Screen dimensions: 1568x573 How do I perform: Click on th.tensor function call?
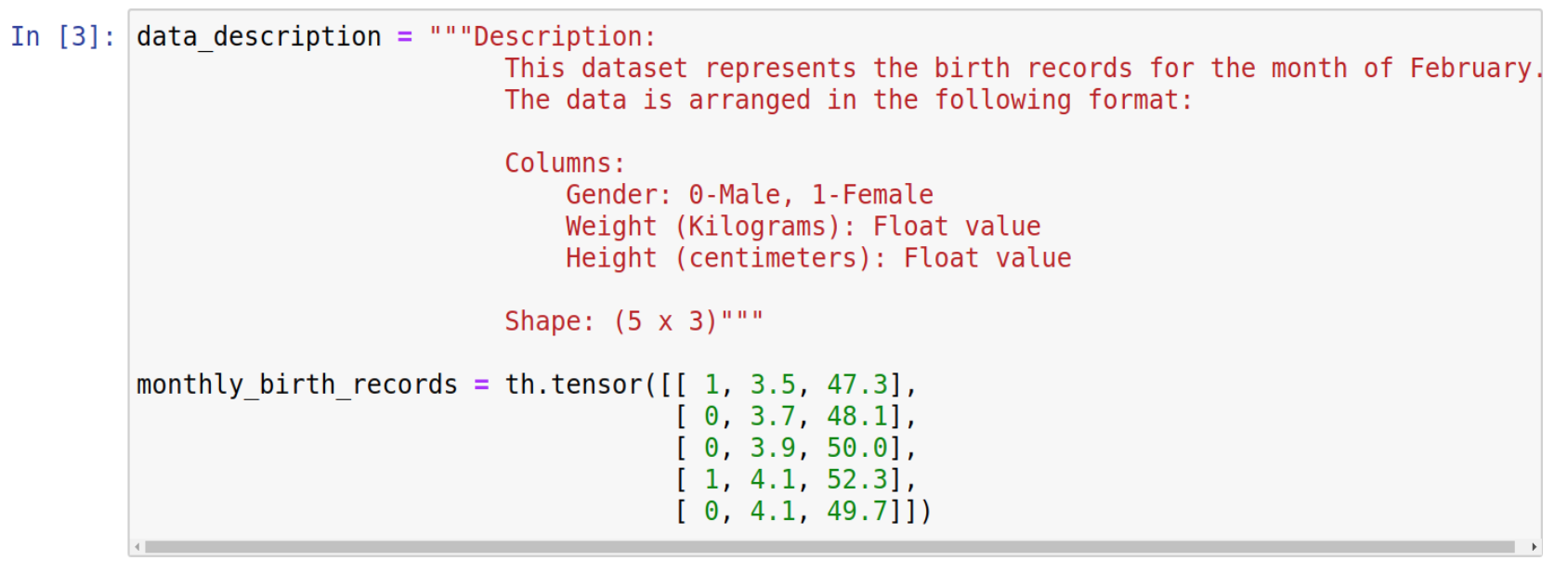pos(574,384)
